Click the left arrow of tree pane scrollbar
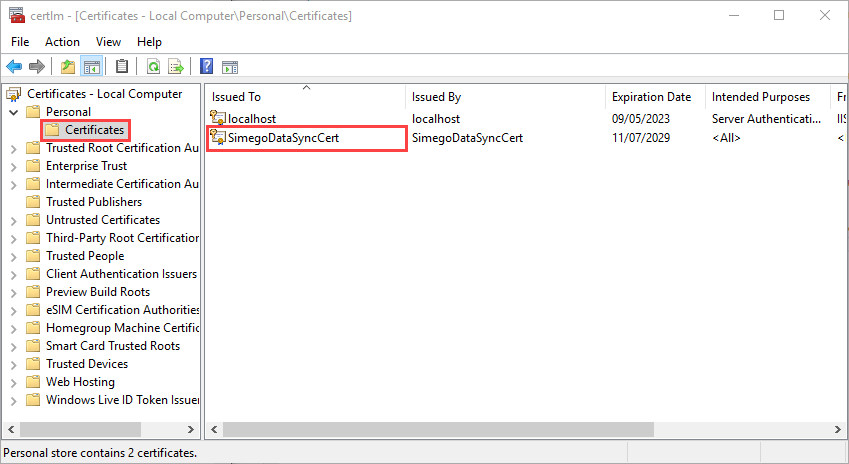 click(11, 429)
